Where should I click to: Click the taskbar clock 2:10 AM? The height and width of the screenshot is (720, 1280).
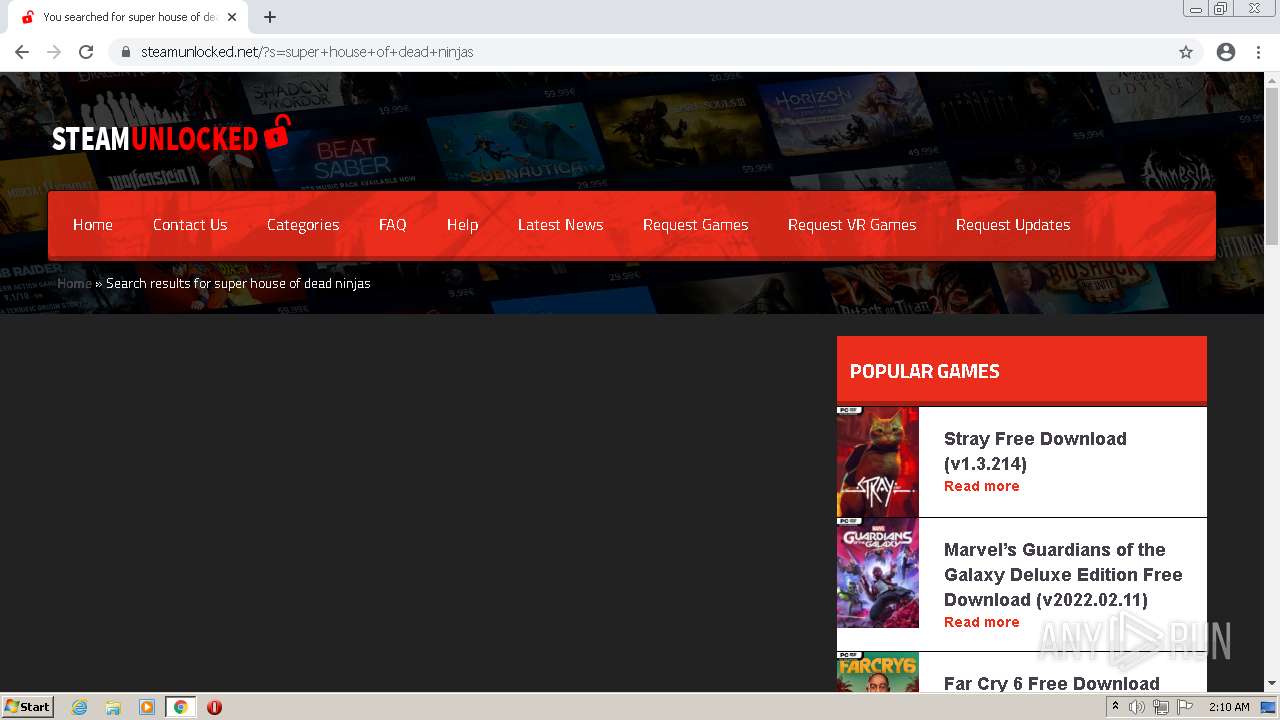(1229, 707)
